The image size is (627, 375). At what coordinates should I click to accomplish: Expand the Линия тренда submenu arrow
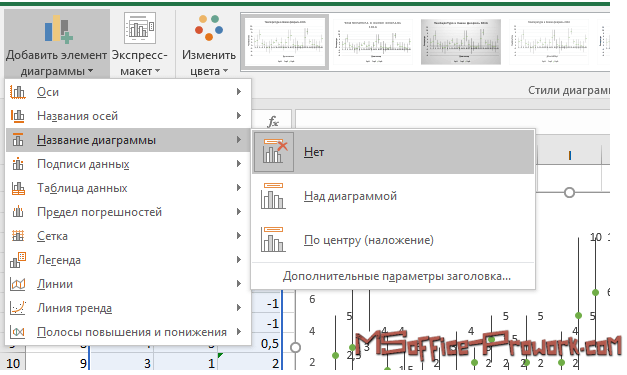(x=239, y=308)
